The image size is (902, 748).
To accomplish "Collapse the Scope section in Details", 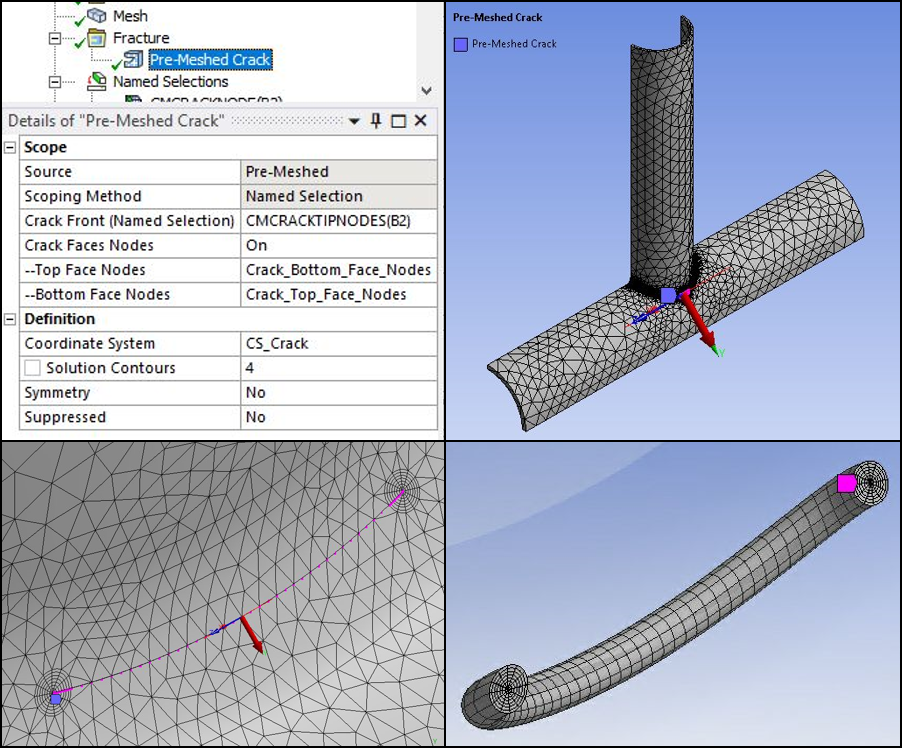I will pyautogui.click(x=10, y=147).
